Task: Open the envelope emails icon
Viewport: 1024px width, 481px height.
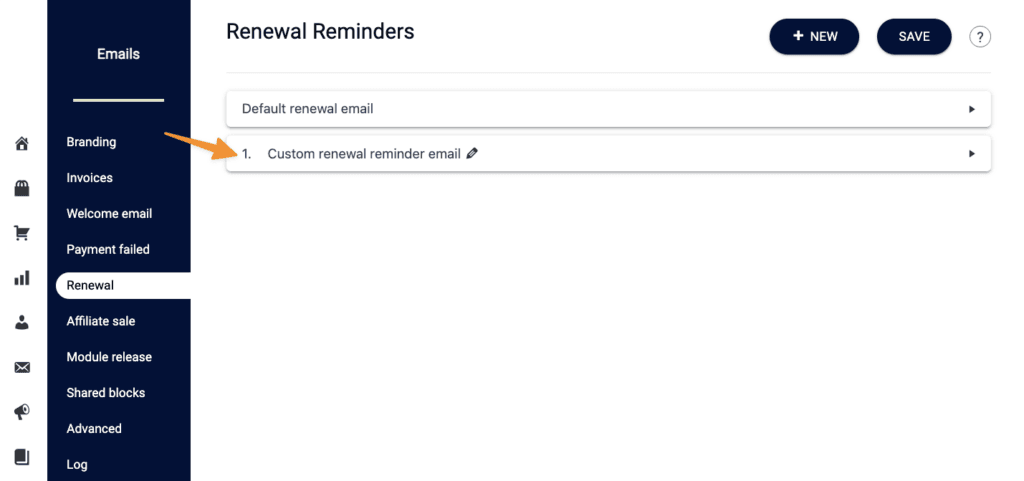Action: [x=22, y=367]
